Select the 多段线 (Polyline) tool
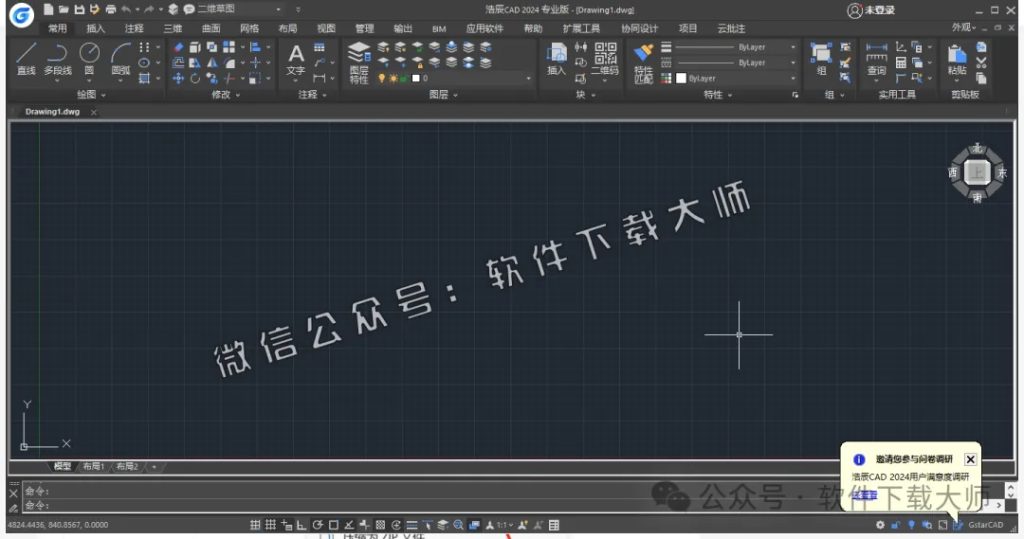Viewport: 1024px width, 539px height. [57, 57]
